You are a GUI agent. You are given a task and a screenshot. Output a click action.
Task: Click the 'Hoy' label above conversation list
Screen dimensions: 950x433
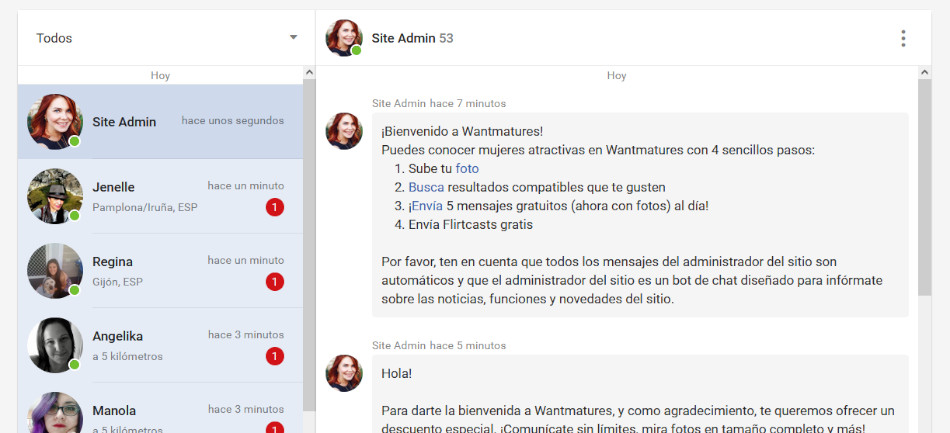[160, 76]
